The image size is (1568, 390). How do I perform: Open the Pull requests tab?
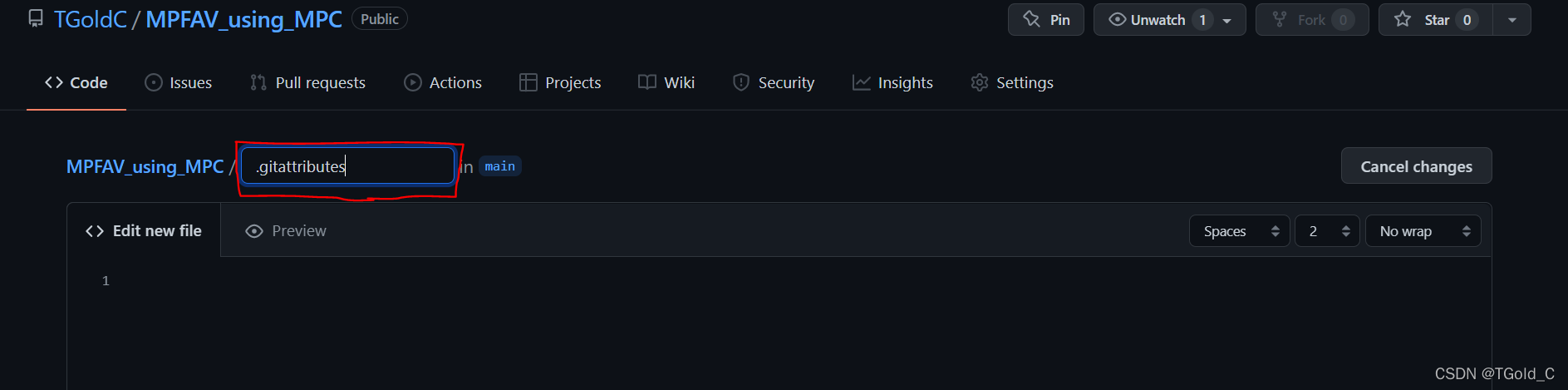[307, 82]
